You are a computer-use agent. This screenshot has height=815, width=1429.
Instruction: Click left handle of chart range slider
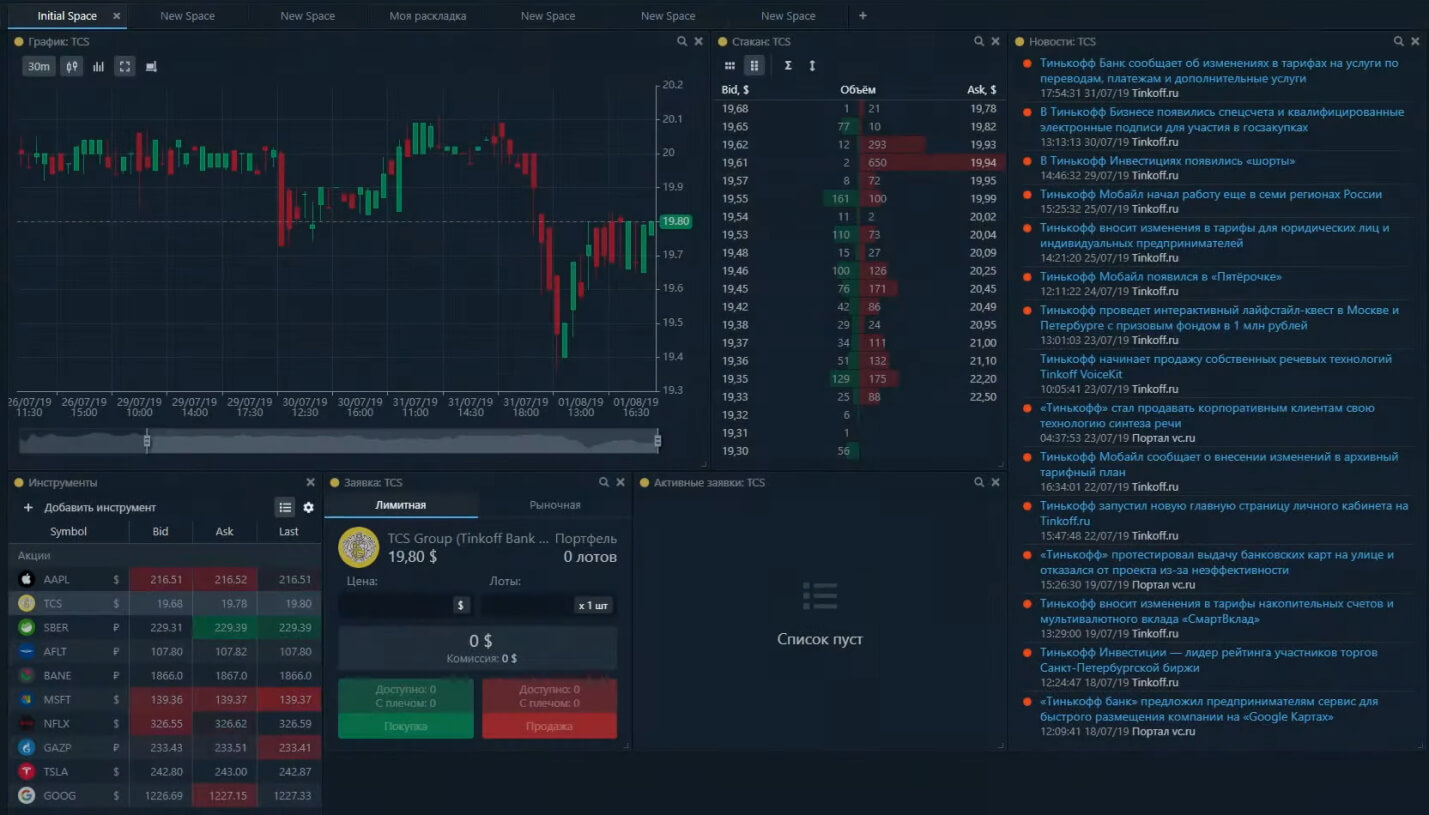[147, 441]
